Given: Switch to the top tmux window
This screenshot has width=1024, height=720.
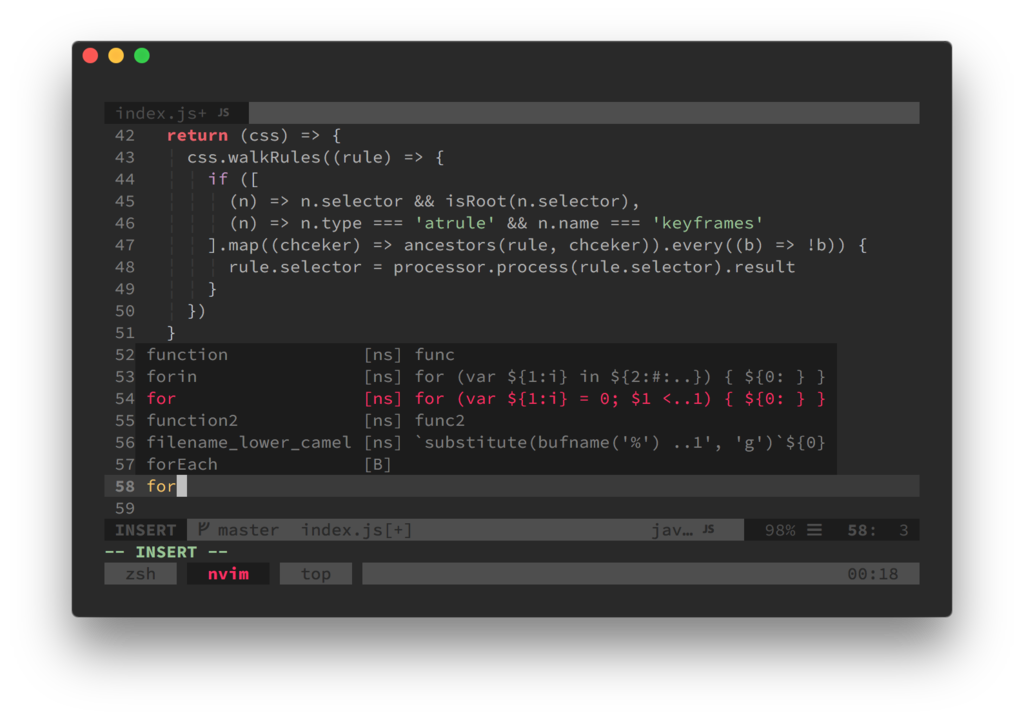Looking at the screenshot, I should click(315, 574).
